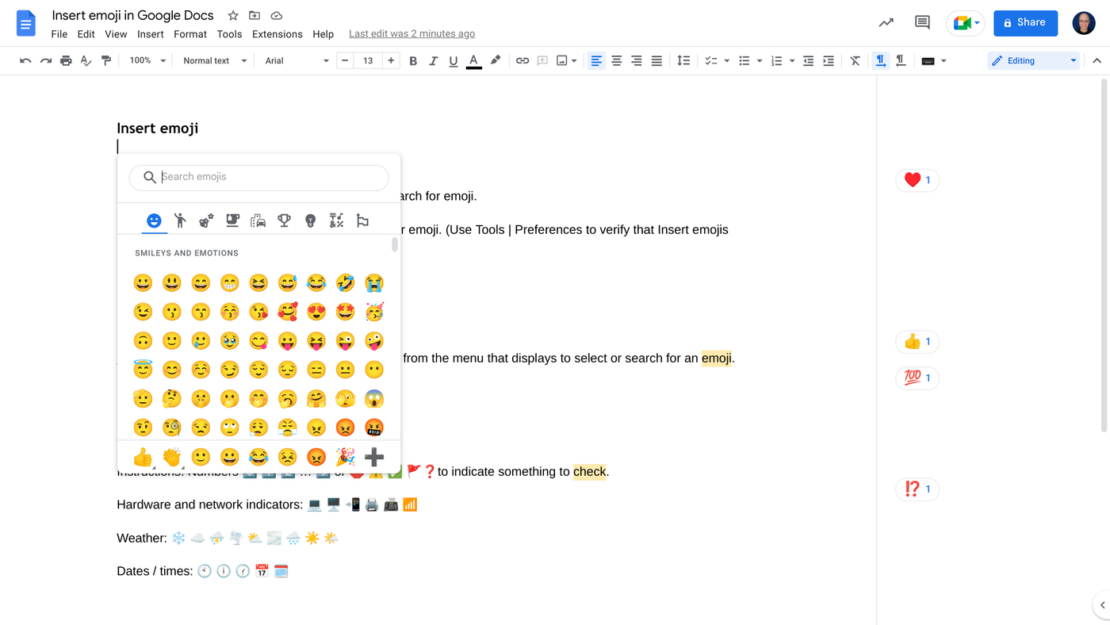The width and height of the screenshot is (1110, 625).
Task: Click the Paint format tool
Action: (x=107, y=60)
